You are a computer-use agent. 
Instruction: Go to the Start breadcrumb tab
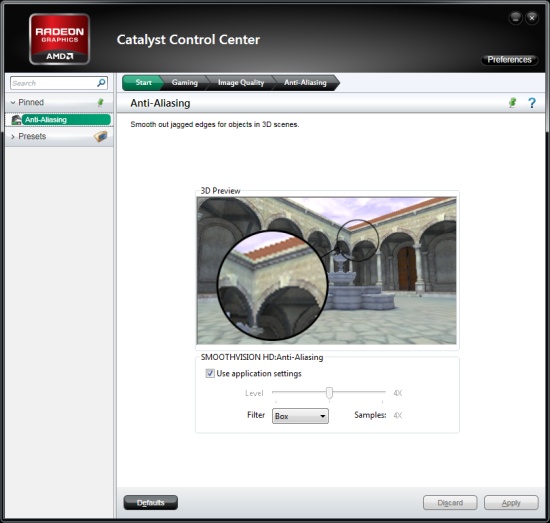click(143, 83)
